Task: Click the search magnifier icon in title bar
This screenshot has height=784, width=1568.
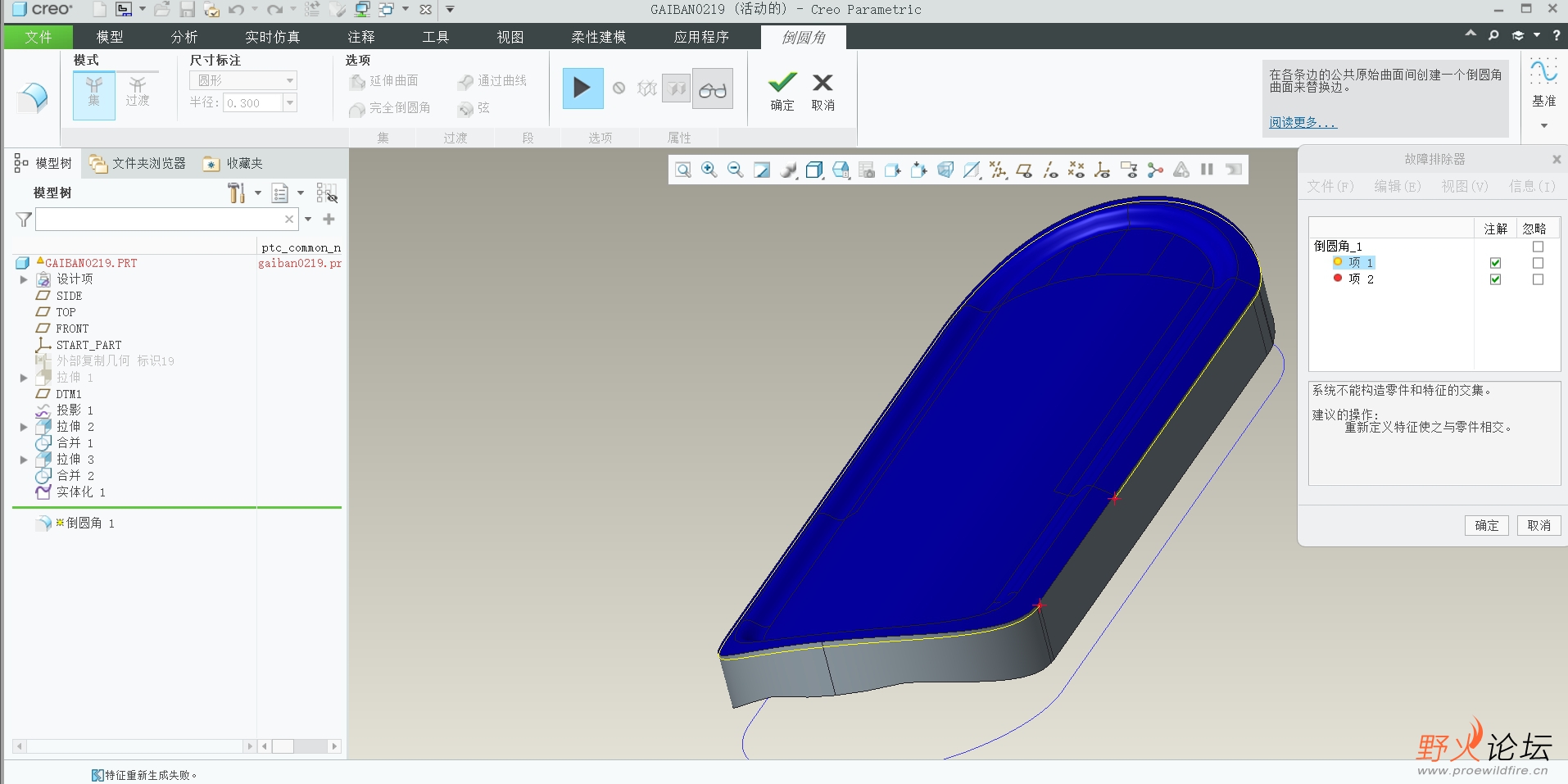Action: (x=1493, y=35)
